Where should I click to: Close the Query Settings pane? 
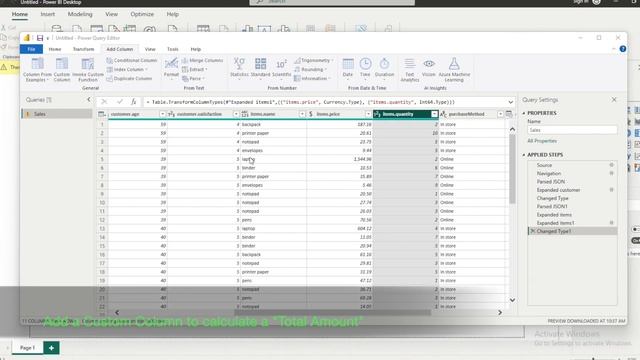[614, 100]
